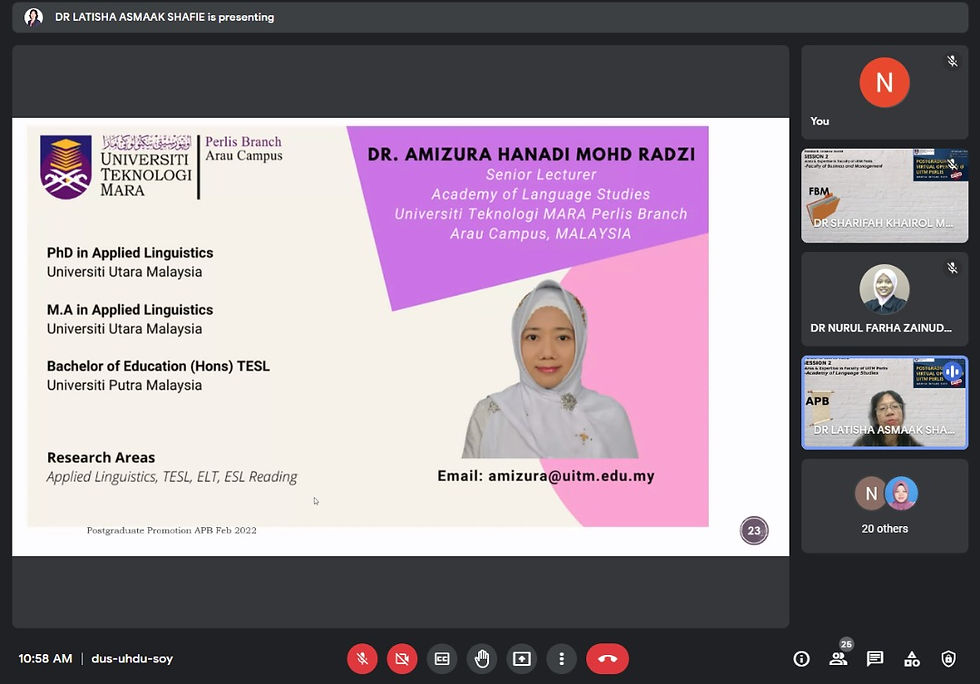
Task: Click Universiti Putra Malaysia text
Action: point(124,385)
